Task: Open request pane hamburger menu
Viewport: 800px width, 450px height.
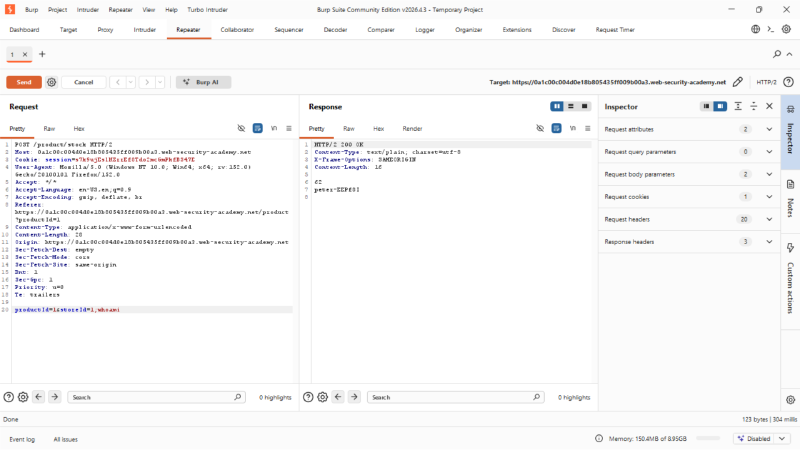Action: [289, 129]
